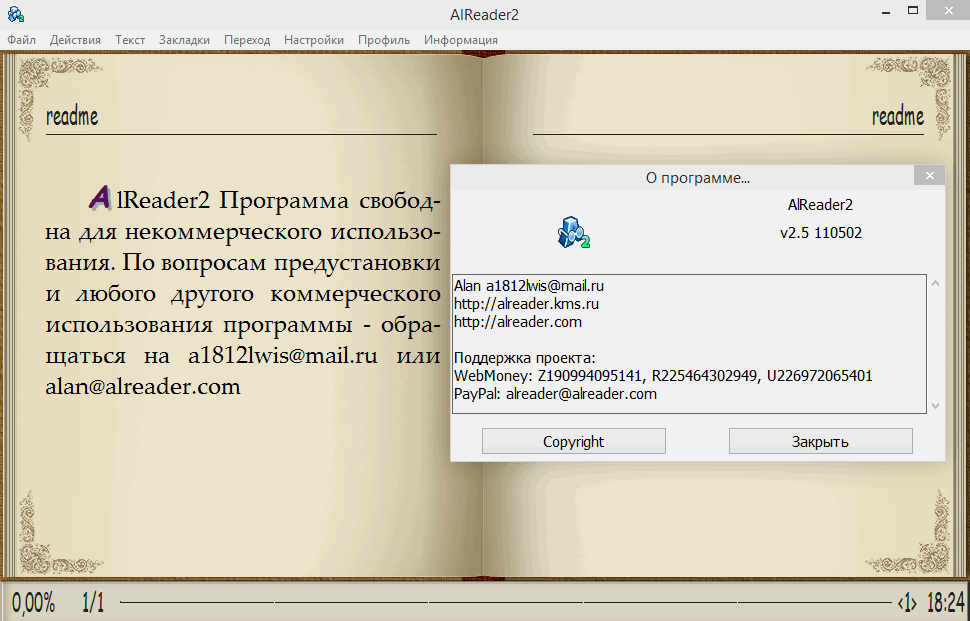
Task: Click the http://alreader.kms.ru line
Action: click(526, 304)
